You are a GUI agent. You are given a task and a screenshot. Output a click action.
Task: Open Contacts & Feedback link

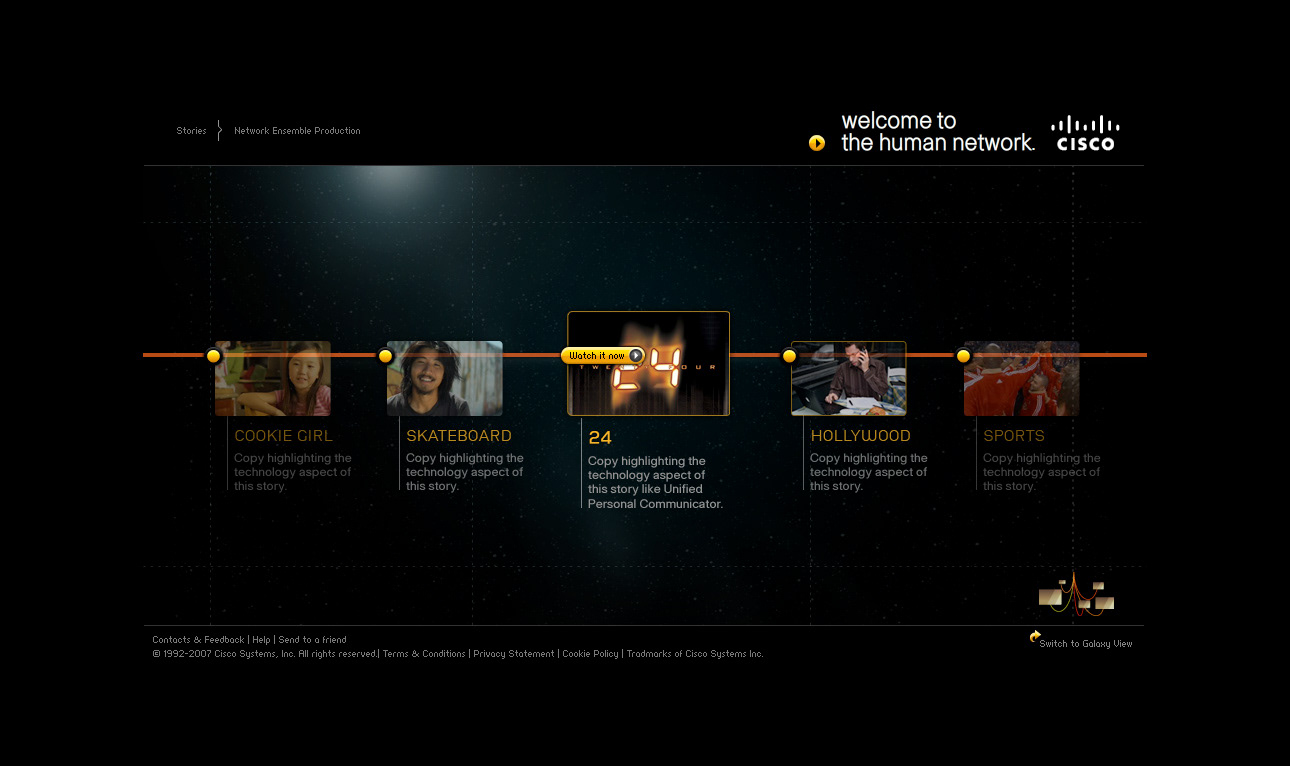198,640
